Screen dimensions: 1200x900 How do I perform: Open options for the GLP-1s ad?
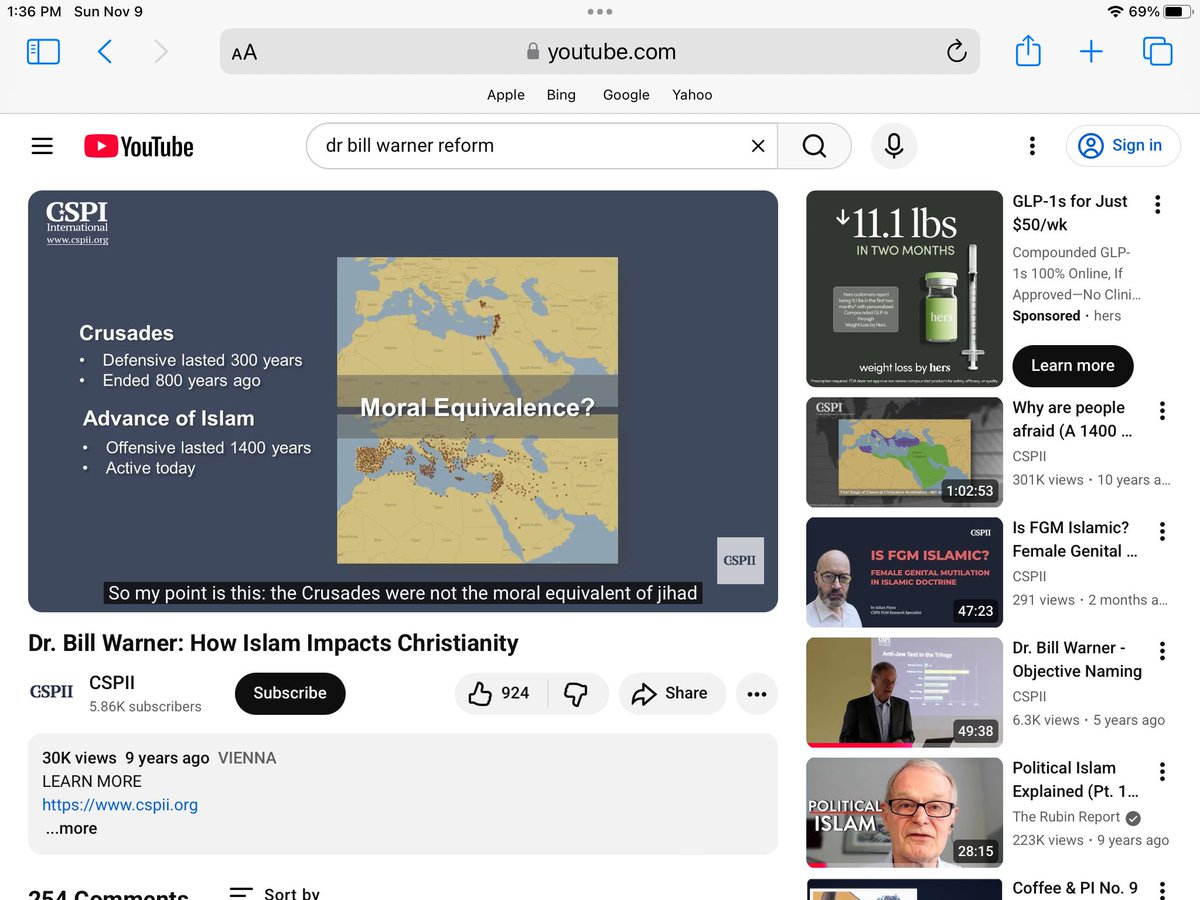pos(1157,205)
